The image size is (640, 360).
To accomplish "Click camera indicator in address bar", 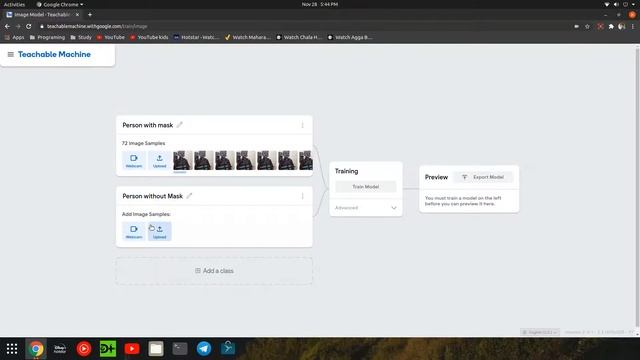I will point(576,26).
